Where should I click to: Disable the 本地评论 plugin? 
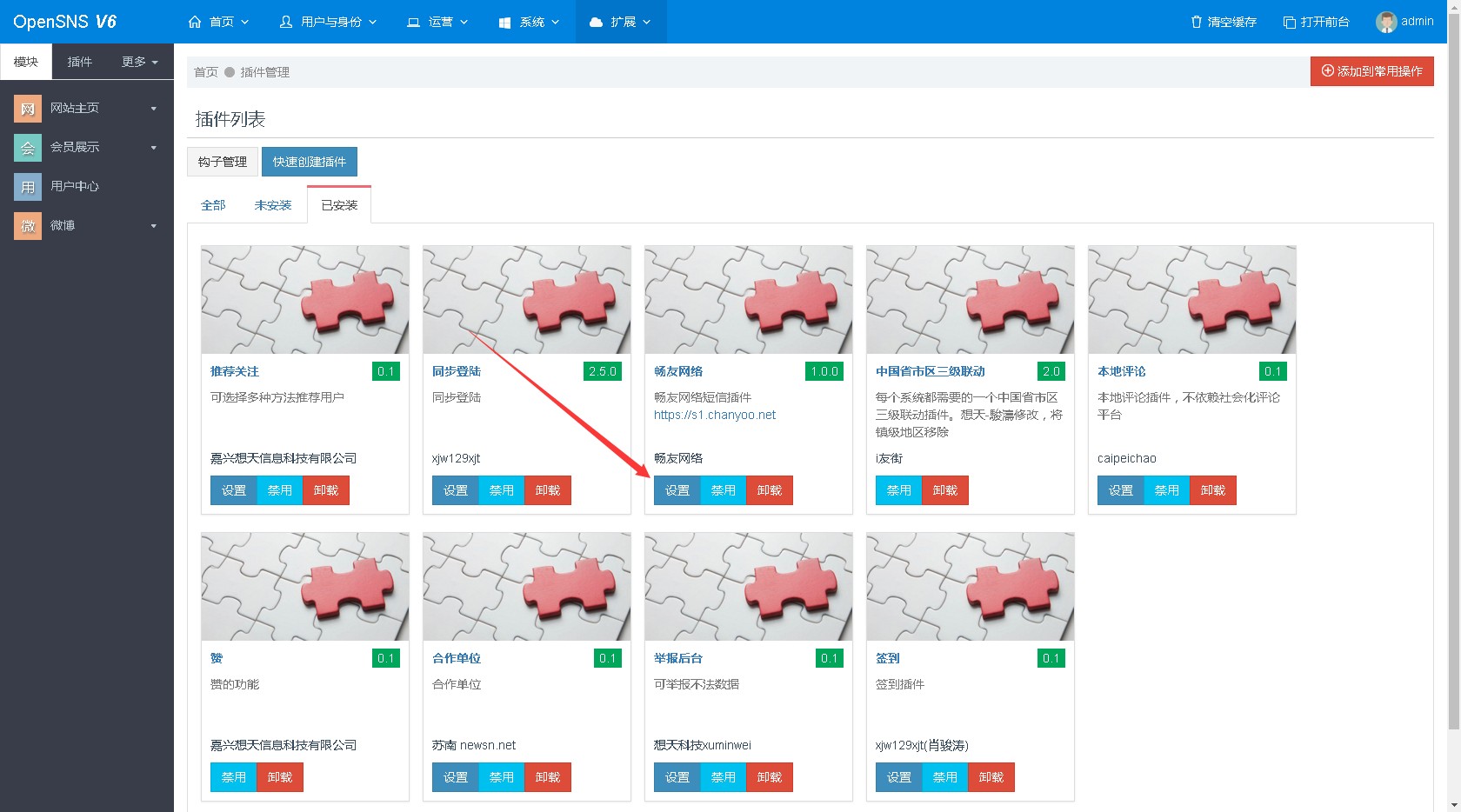click(x=1167, y=490)
